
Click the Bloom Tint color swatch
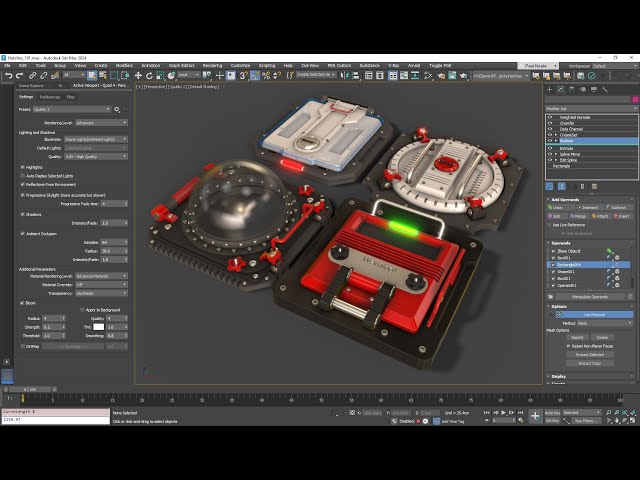tap(99, 327)
